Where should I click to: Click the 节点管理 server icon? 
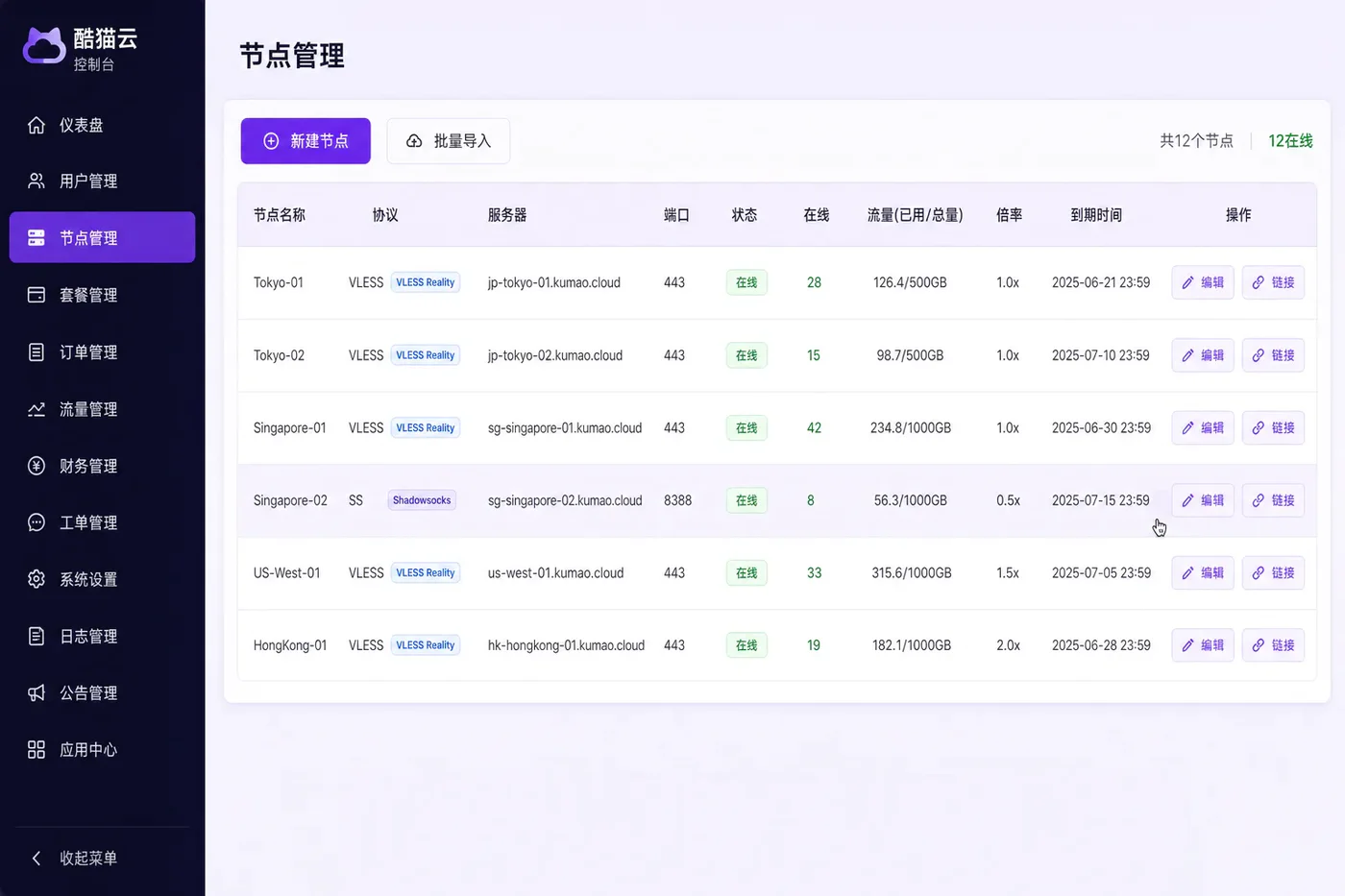click(x=37, y=237)
